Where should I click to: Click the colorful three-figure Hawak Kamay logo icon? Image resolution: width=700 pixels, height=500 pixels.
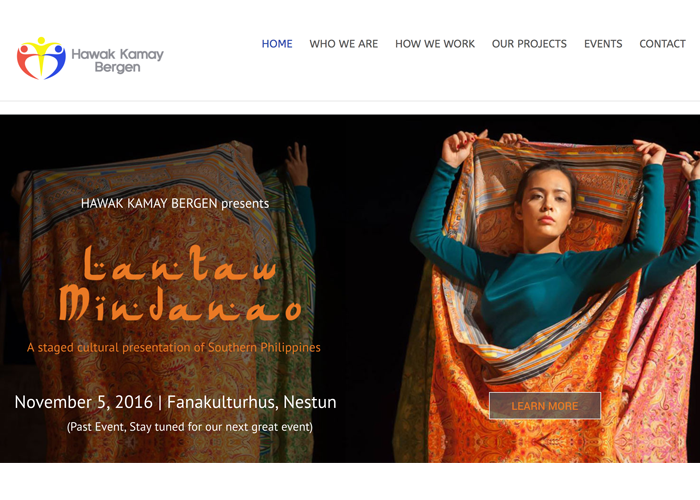click(41, 58)
